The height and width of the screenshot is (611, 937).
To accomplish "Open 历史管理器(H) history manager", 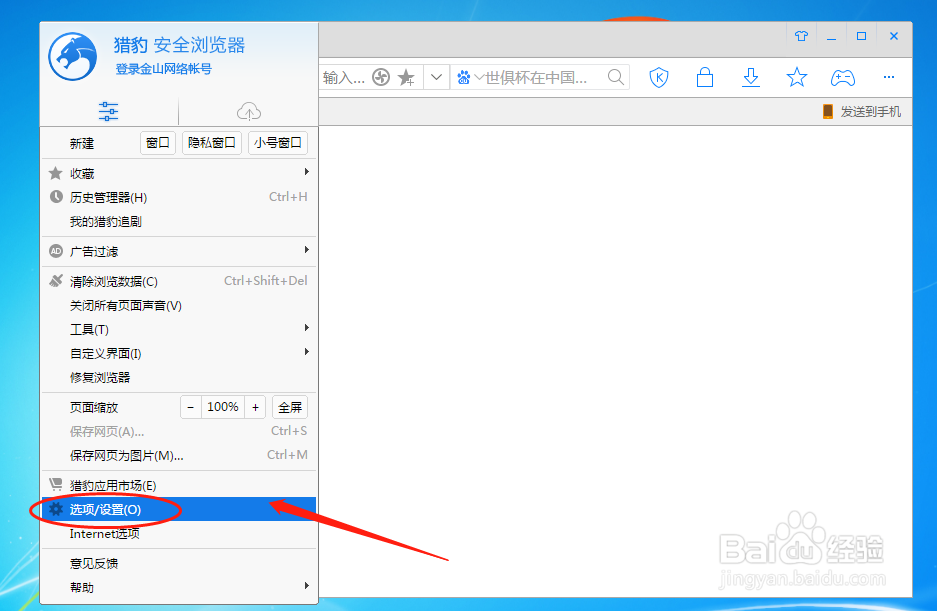I will click(x=179, y=197).
